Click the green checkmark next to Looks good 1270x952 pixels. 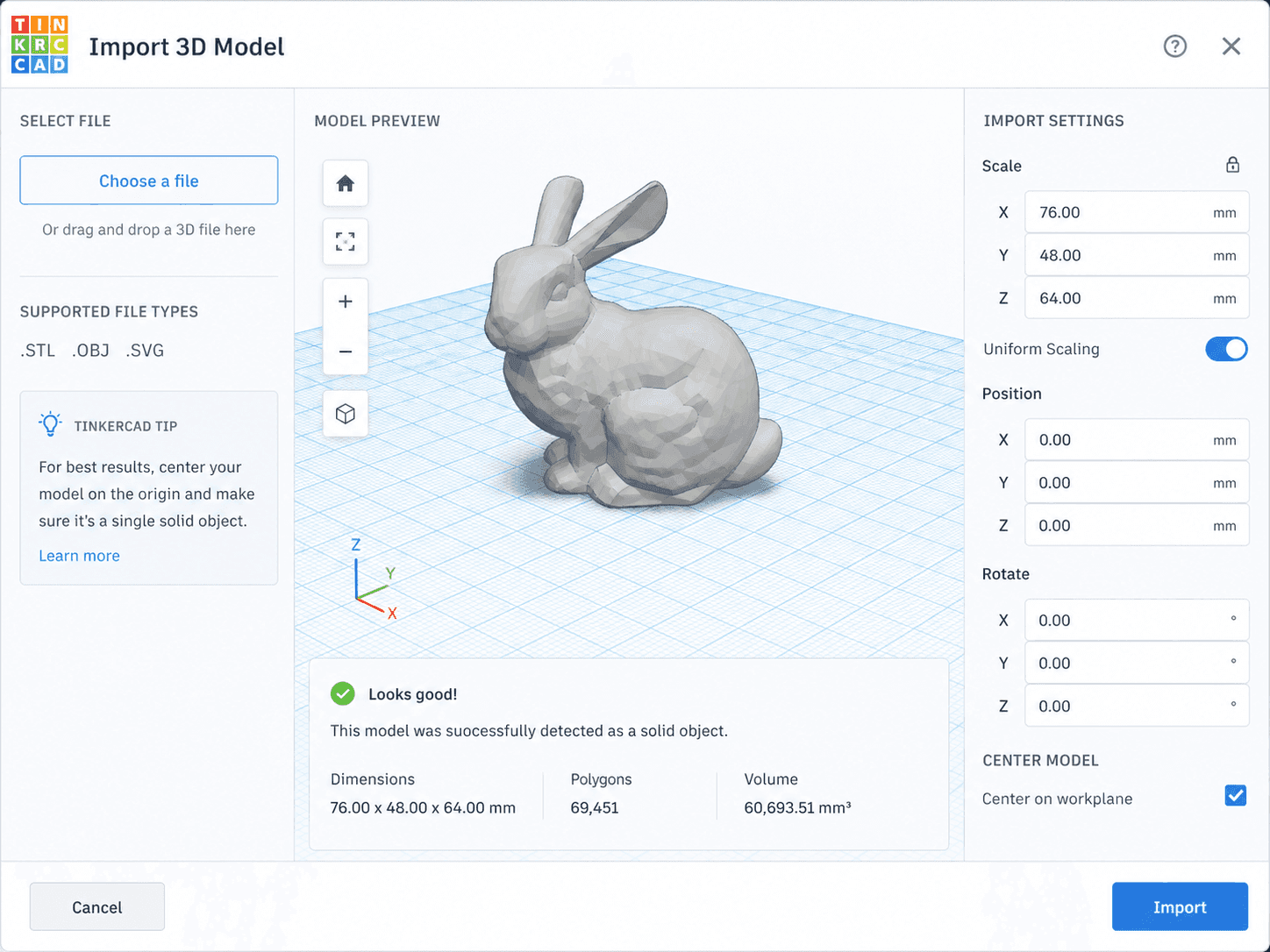(x=342, y=693)
